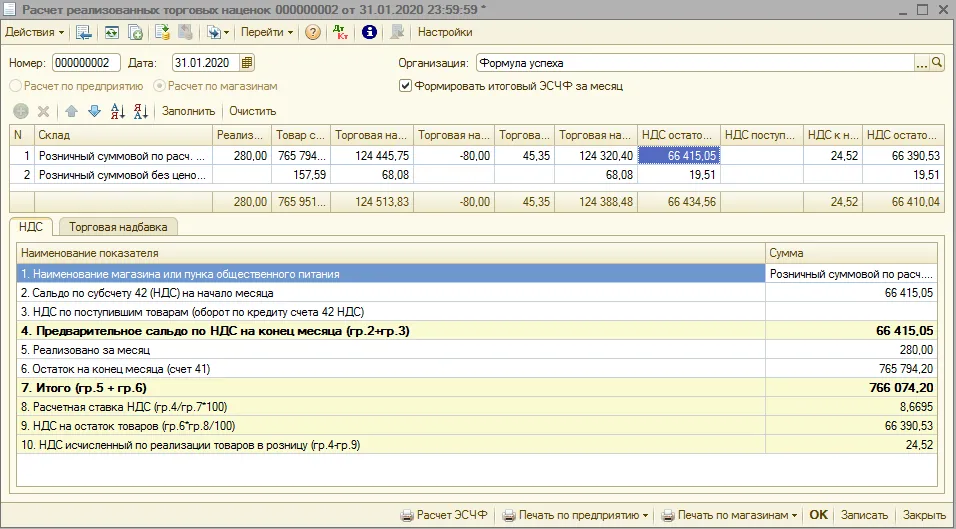Screen dimensions: 956x529
Task: Switch to the НДС tab
Action: (x=30, y=227)
